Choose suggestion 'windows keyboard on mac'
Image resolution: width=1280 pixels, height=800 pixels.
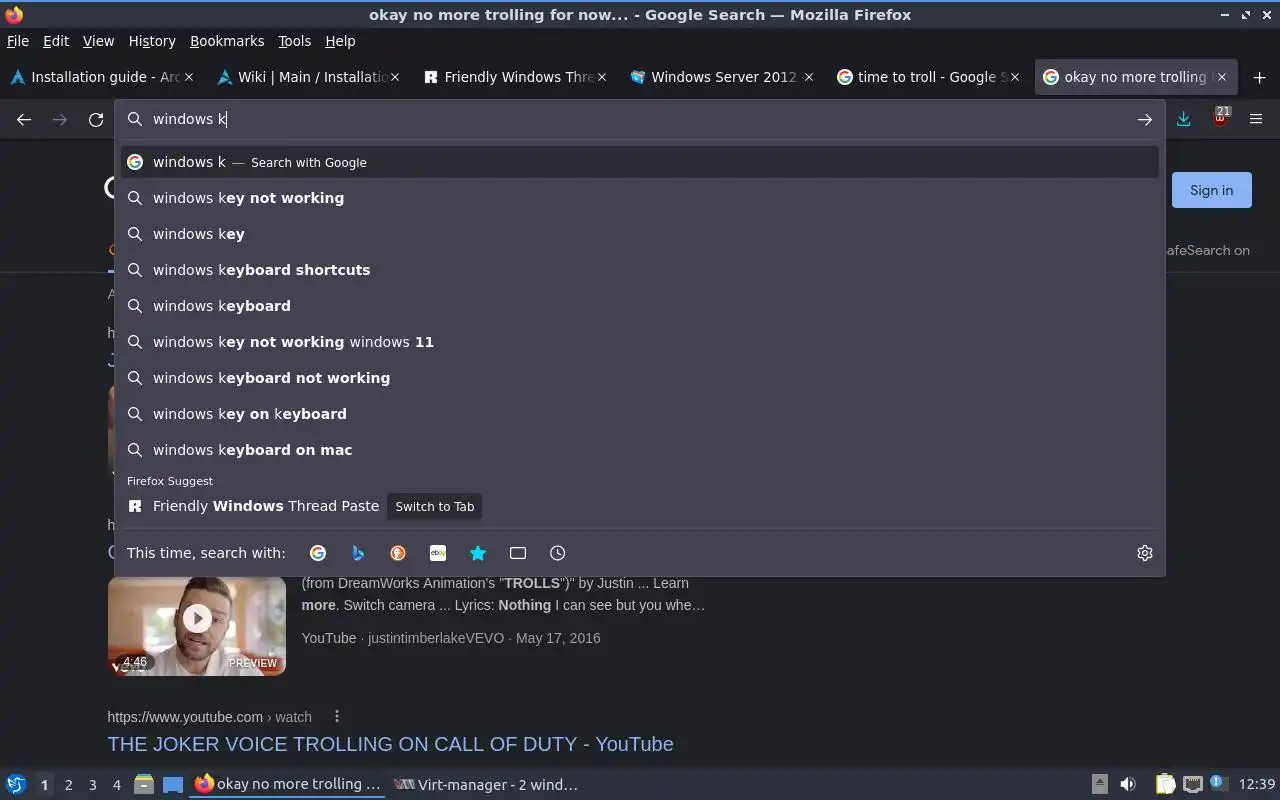tap(640, 450)
